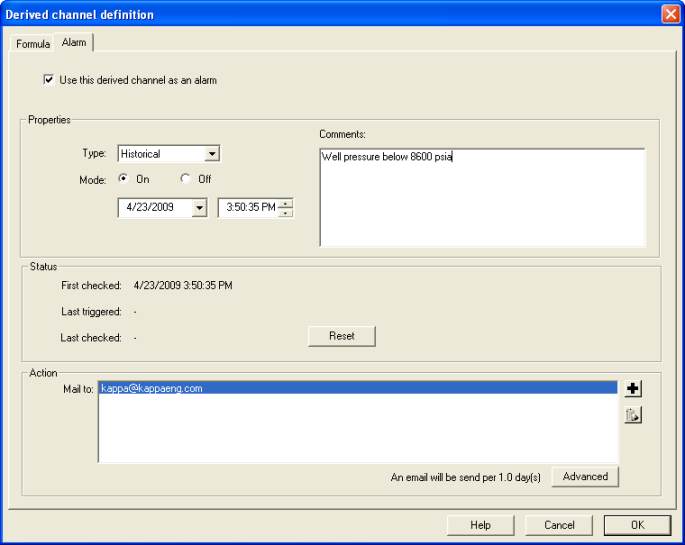685x545 pixels.
Task: Open the Advanced email settings
Action: 585,477
